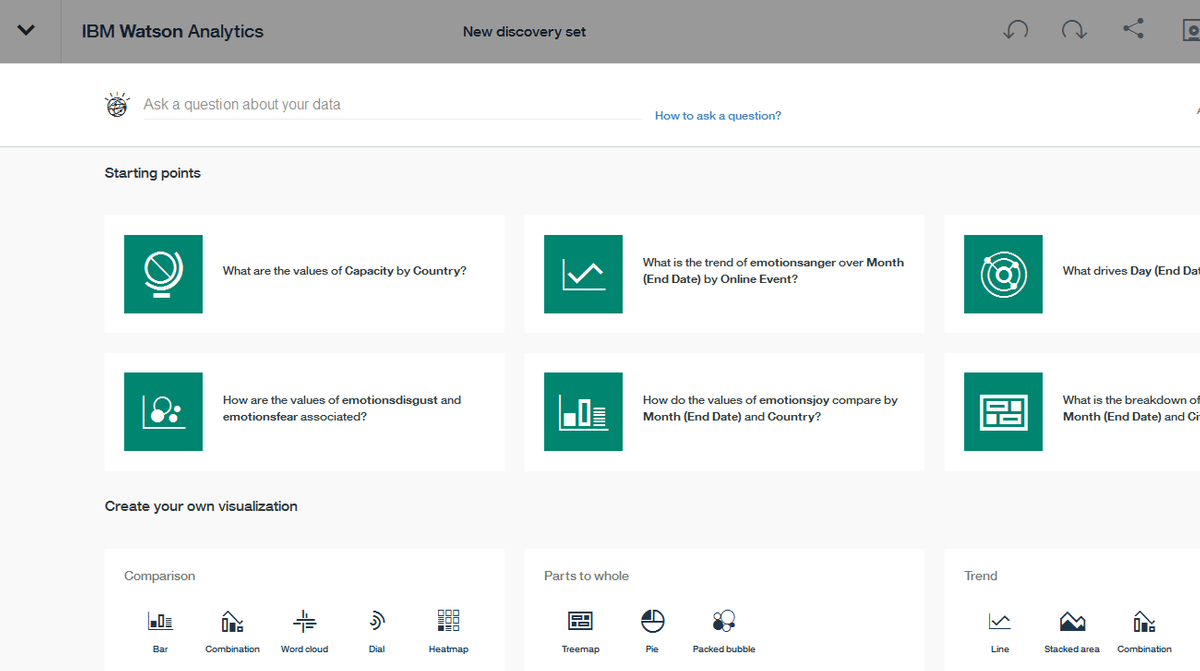Choose the Word cloud visualization
Image resolution: width=1200 pixels, height=671 pixels.
click(305, 621)
